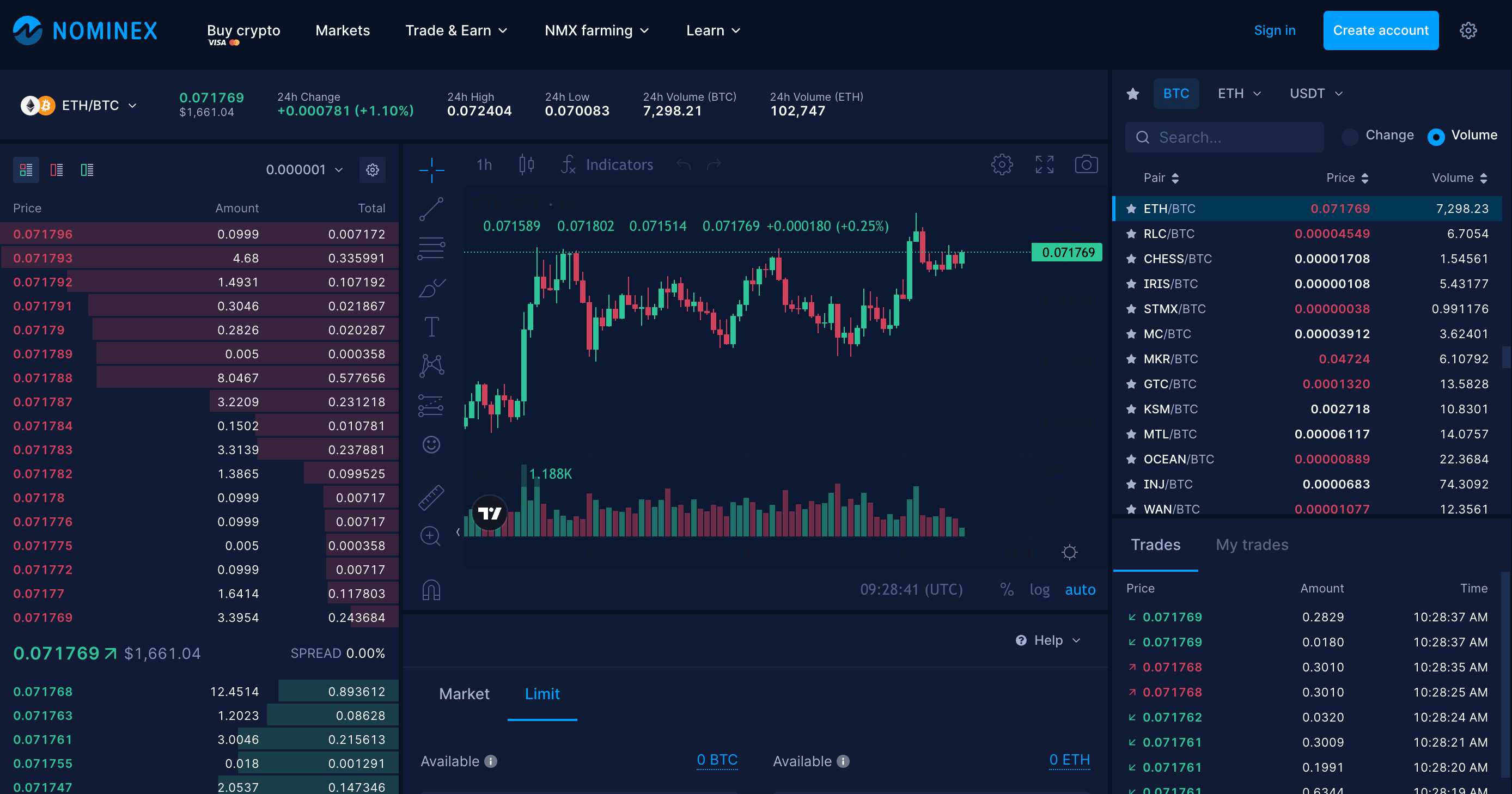The width and height of the screenshot is (1512, 794).
Task: Click the pair Search field
Action: [1224, 137]
